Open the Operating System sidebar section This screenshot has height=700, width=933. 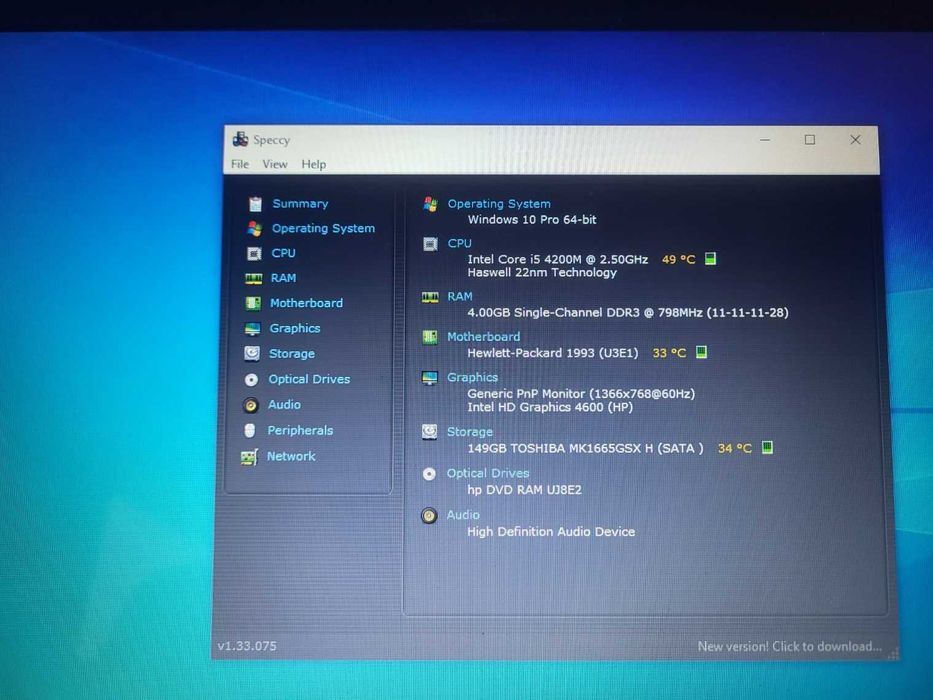pyautogui.click(x=324, y=229)
